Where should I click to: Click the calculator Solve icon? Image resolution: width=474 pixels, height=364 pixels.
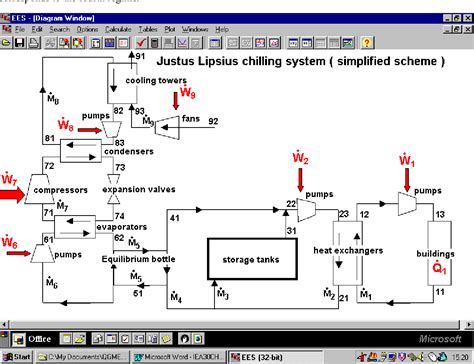point(155,43)
